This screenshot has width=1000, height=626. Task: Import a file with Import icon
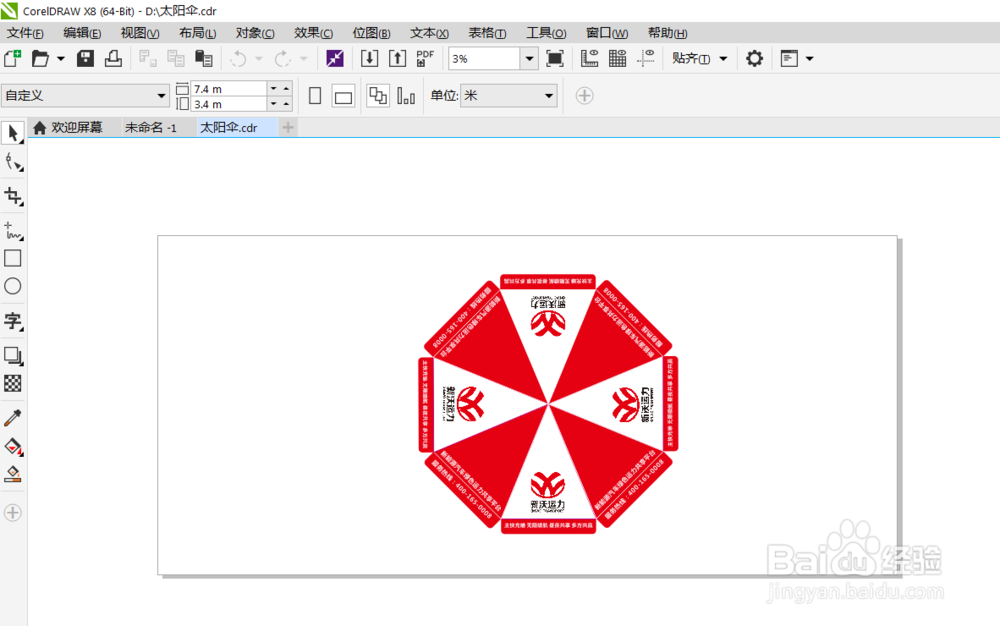[x=369, y=59]
